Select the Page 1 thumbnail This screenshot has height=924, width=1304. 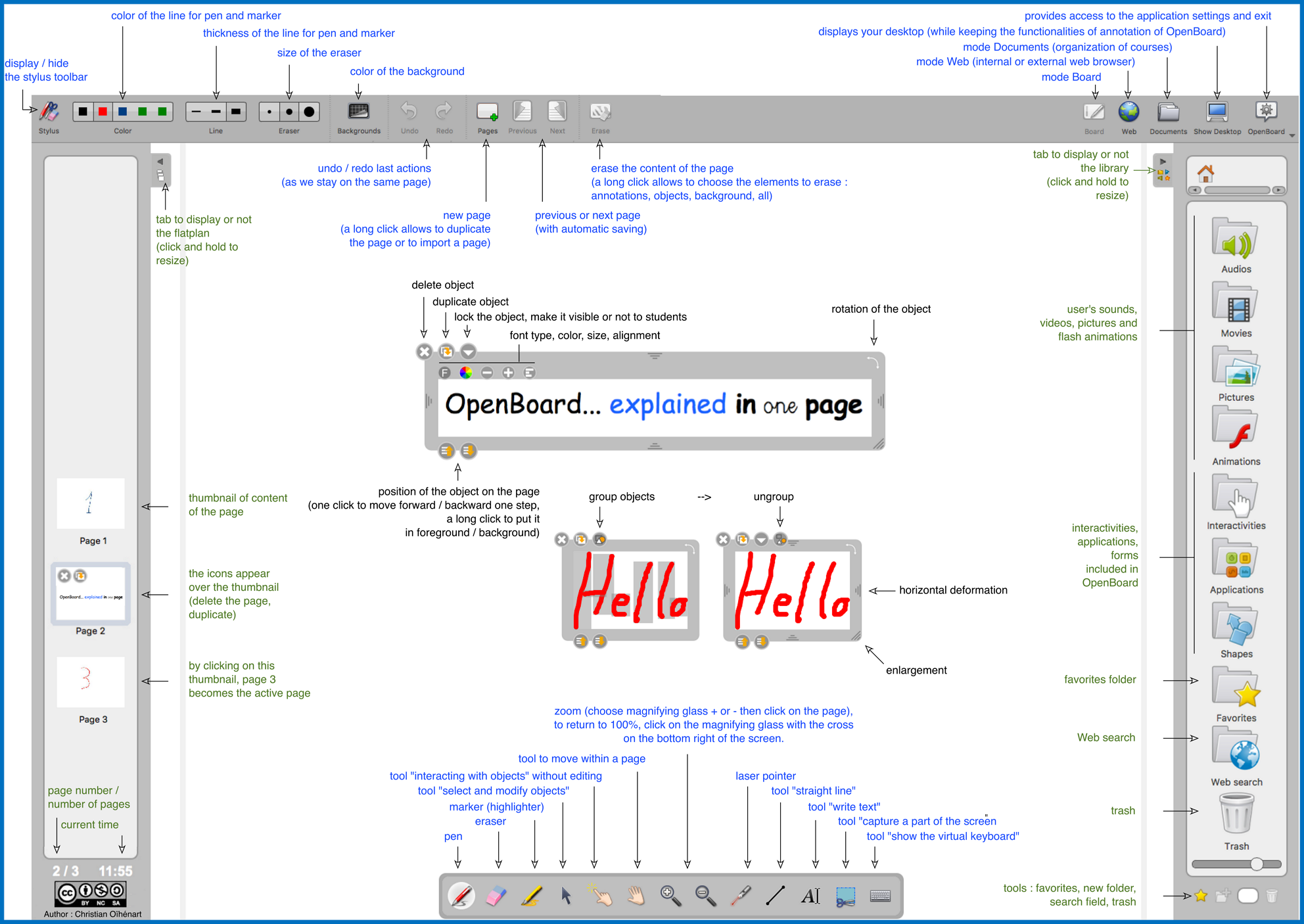90,504
